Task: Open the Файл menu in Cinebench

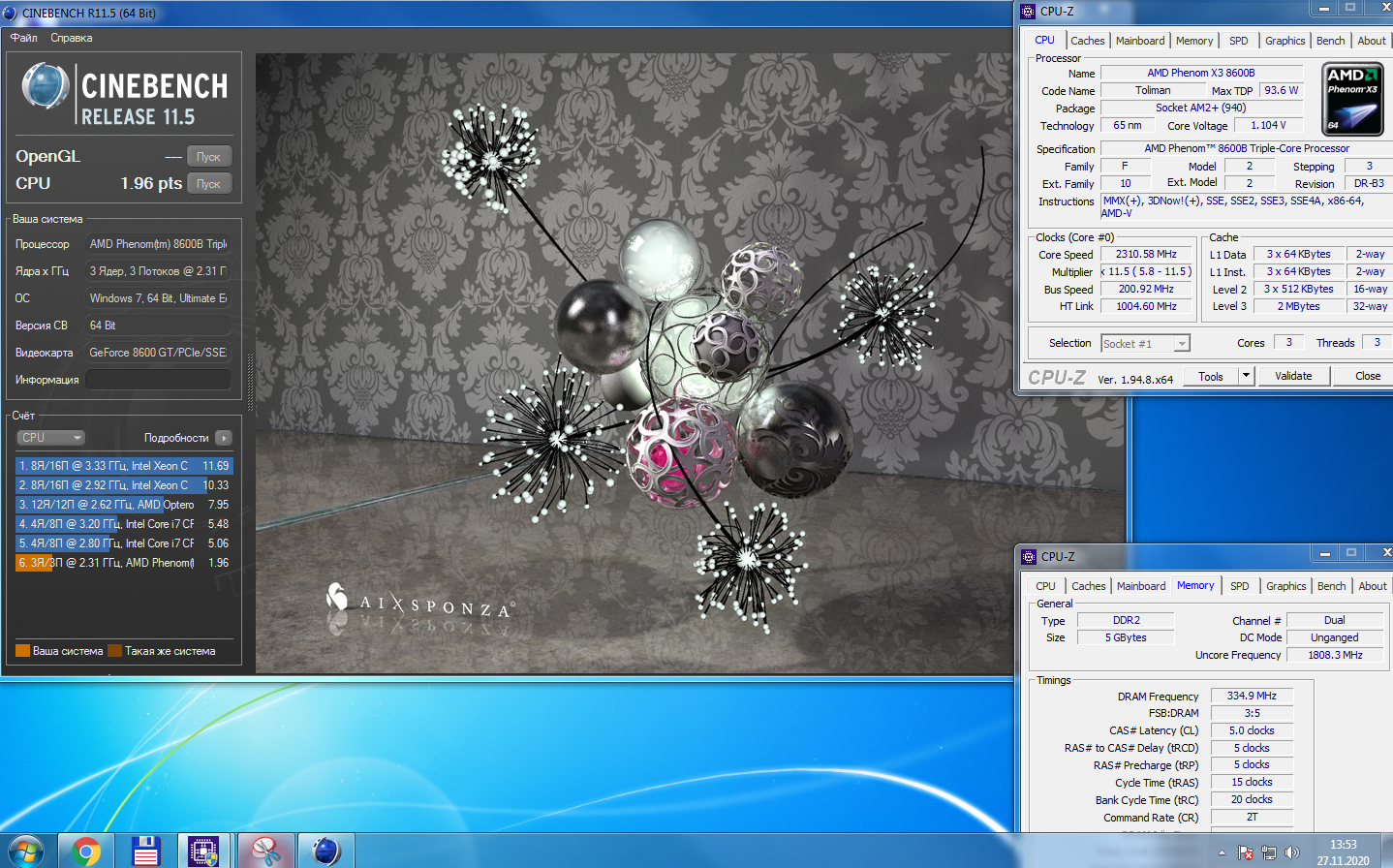Action: tap(24, 38)
